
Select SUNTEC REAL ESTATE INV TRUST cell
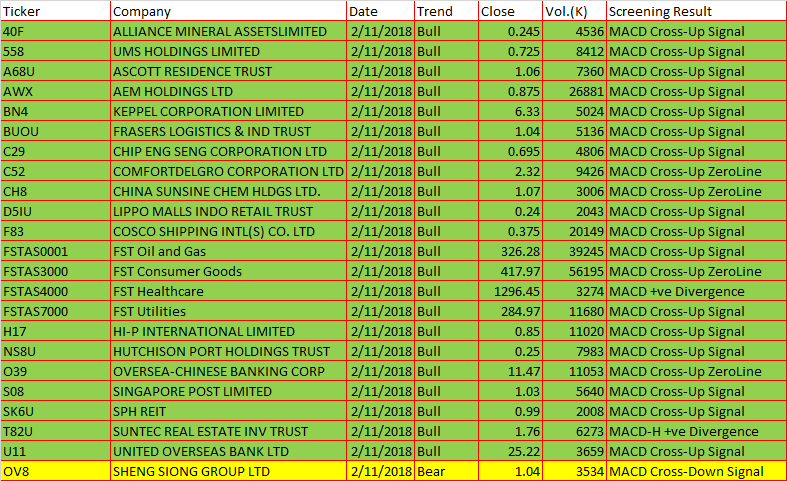coord(228,431)
